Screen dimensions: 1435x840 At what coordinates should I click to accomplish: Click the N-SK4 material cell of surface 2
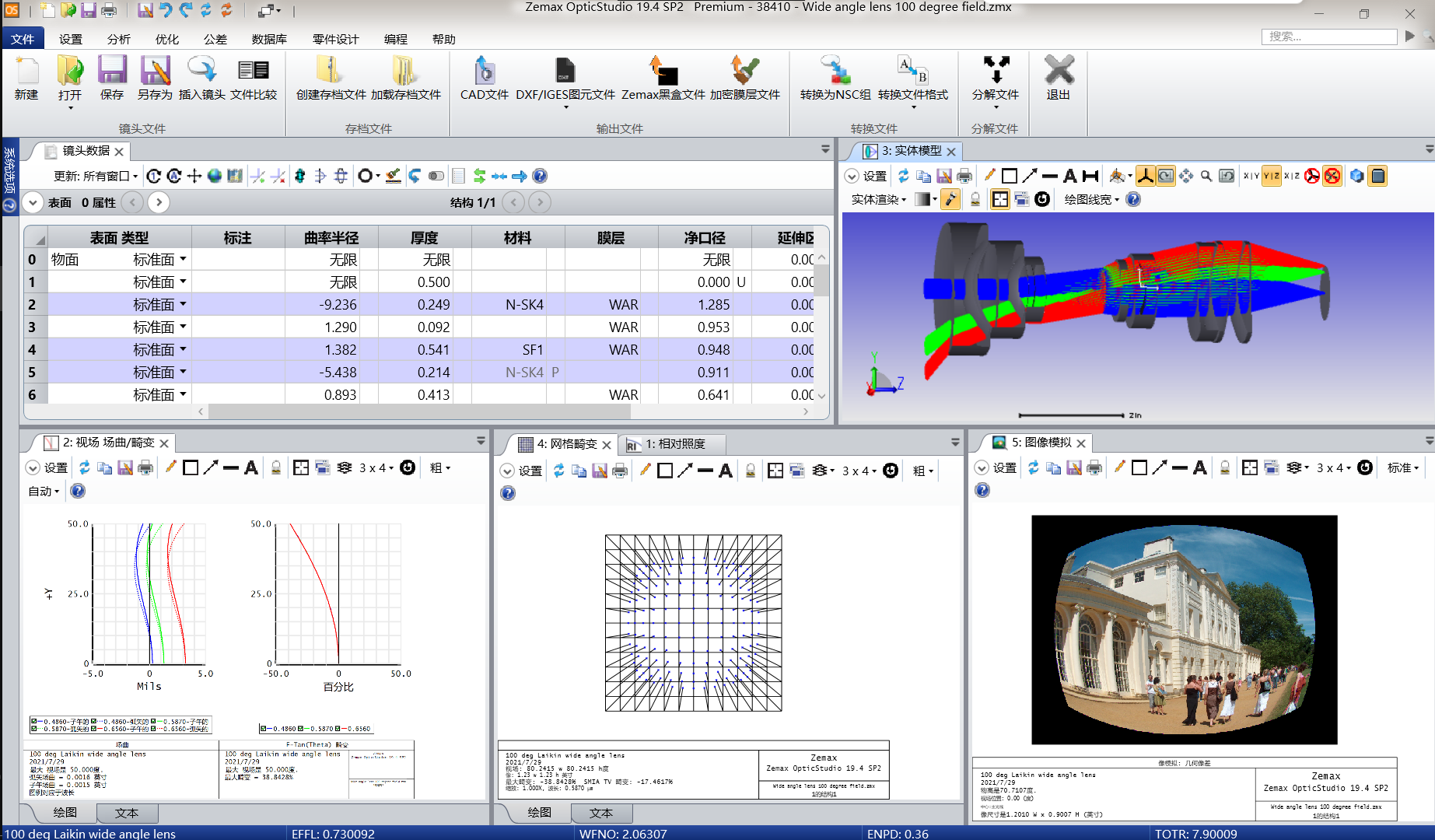[x=509, y=304]
